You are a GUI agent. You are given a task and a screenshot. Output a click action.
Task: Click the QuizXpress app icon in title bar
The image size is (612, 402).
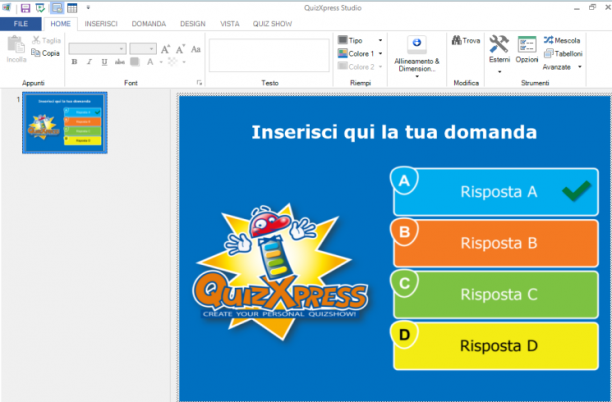click(x=6, y=7)
